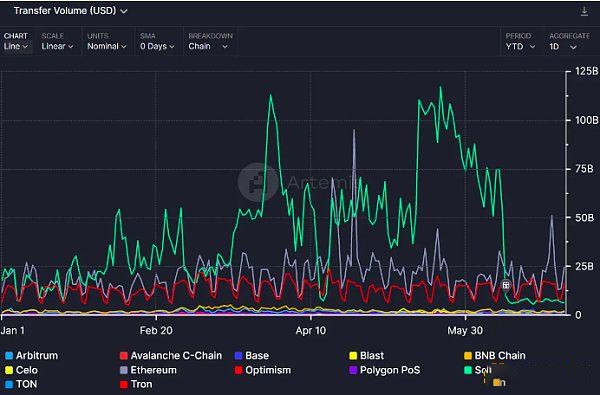Open the SCALE dropdown set to Linear

coord(57,41)
